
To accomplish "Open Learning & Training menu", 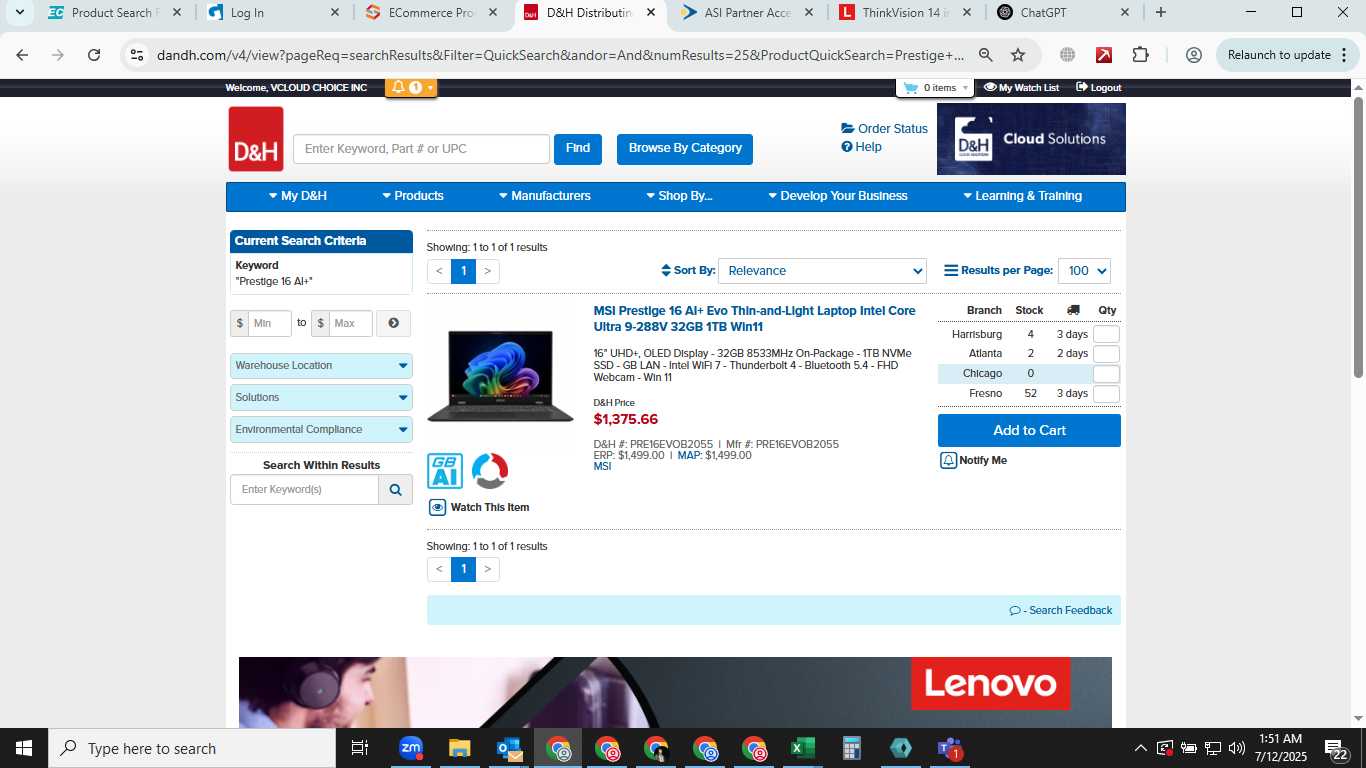I will pos(1023,196).
